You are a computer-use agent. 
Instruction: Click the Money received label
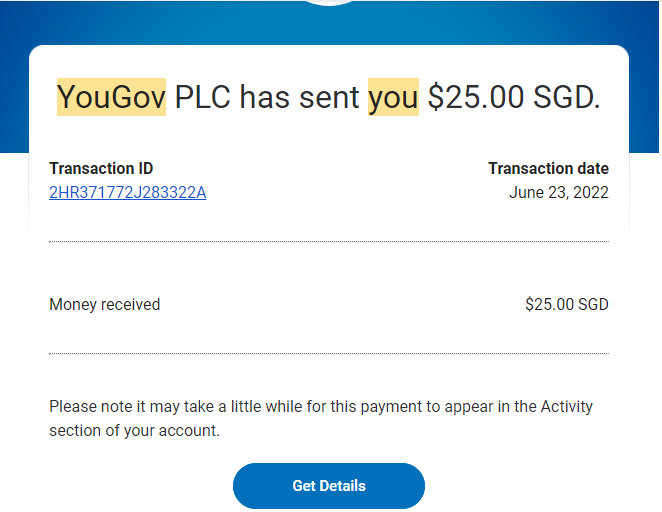click(104, 304)
